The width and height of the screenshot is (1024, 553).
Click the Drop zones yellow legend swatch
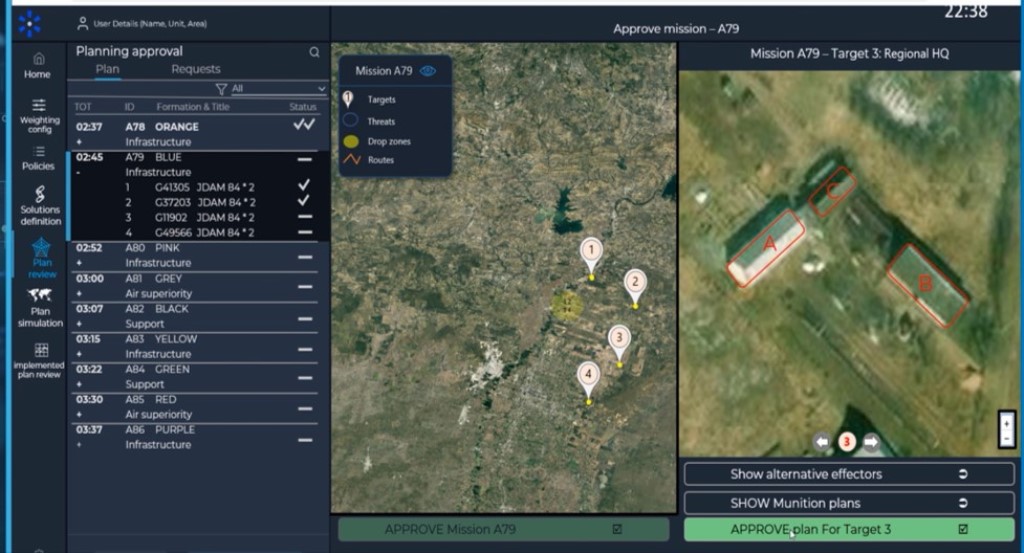pyautogui.click(x=350, y=142)
